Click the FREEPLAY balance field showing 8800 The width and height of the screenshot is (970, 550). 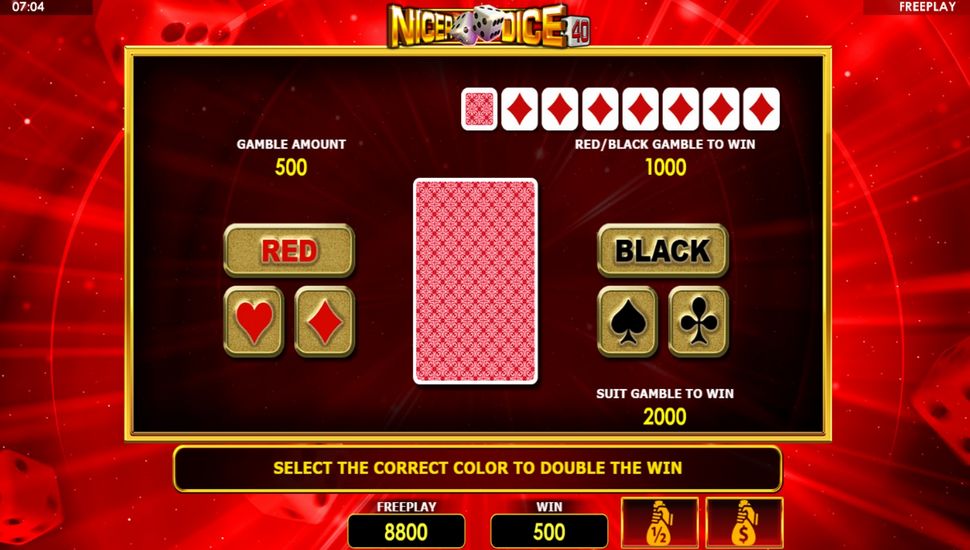(x=406, y=531)
